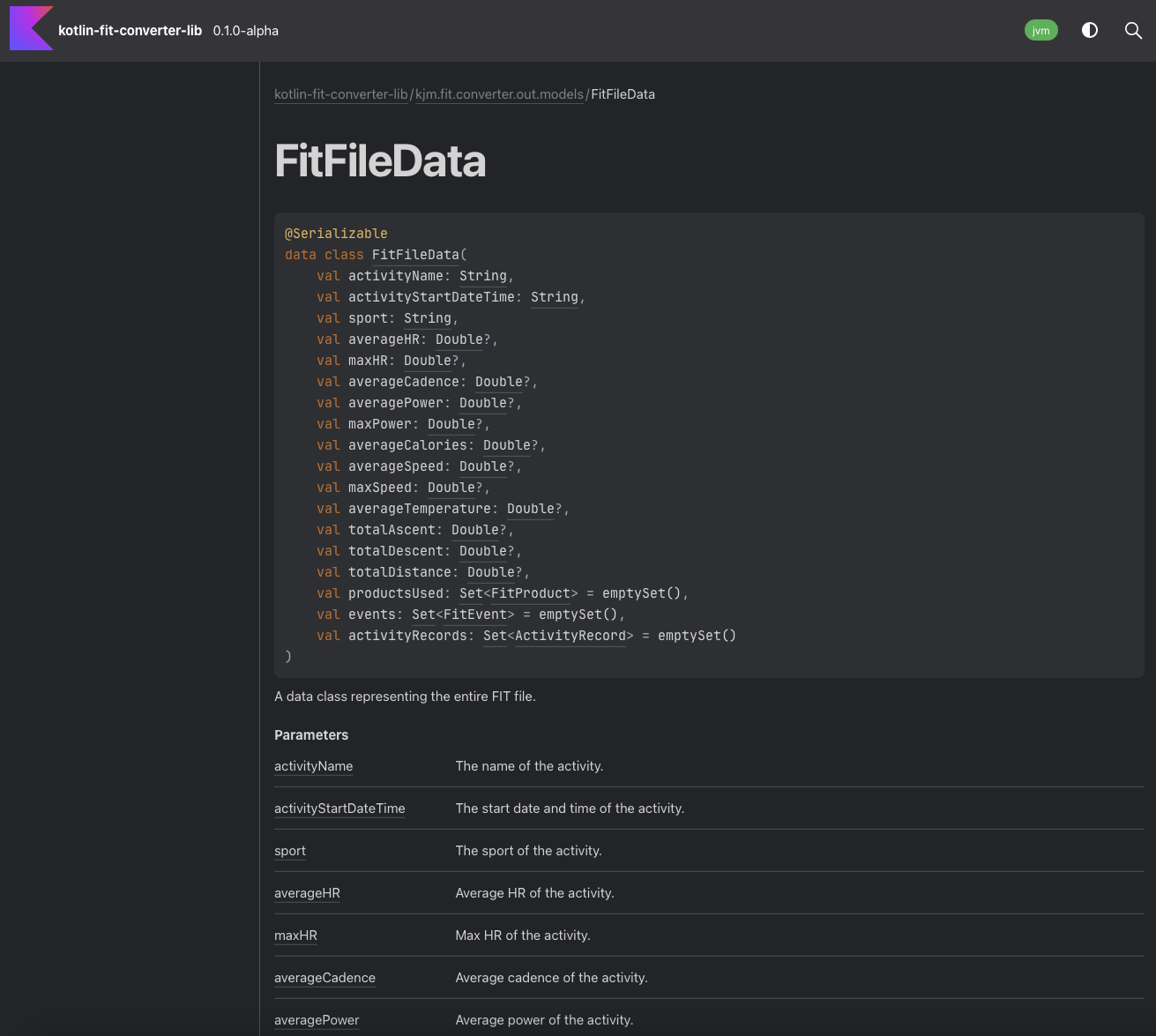This screenshot has width=1156, height=1036.
Task: Click description 'Average power of the activity.'
Action: tap(544, 1020)
